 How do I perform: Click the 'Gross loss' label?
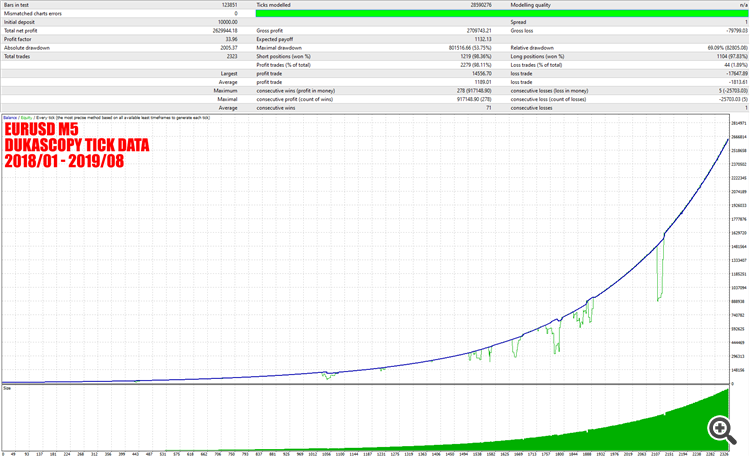[x=522, y=31]
